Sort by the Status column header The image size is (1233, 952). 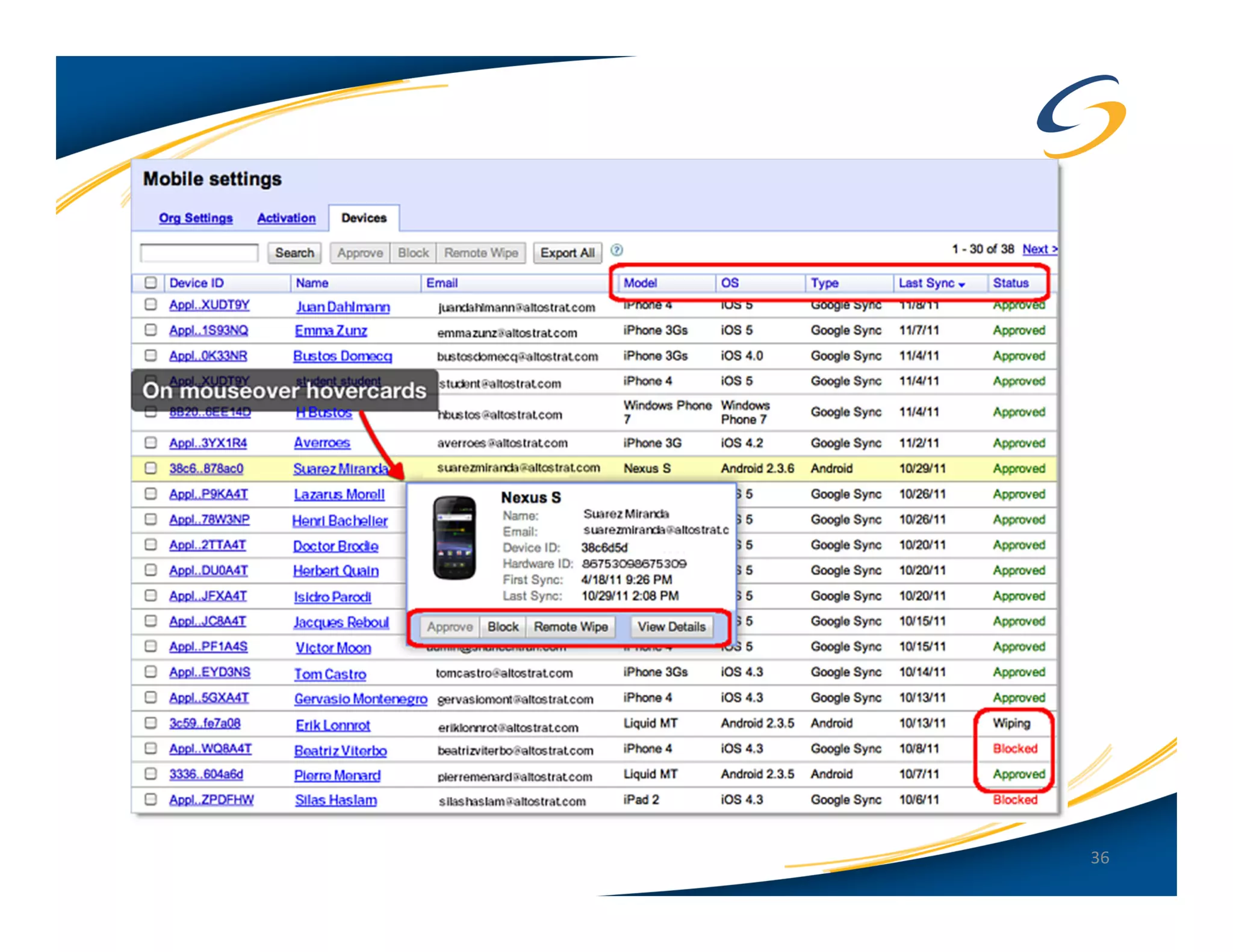point(1010,283)
